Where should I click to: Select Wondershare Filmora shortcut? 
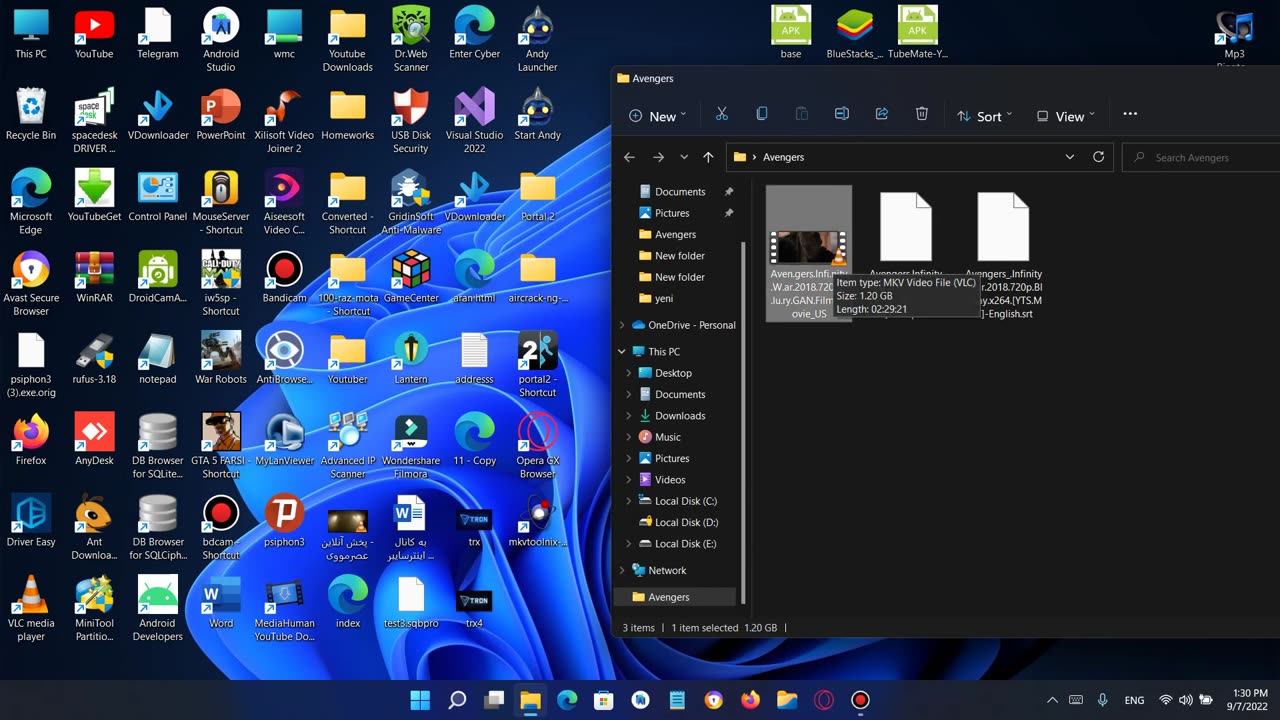click(411, 446)
